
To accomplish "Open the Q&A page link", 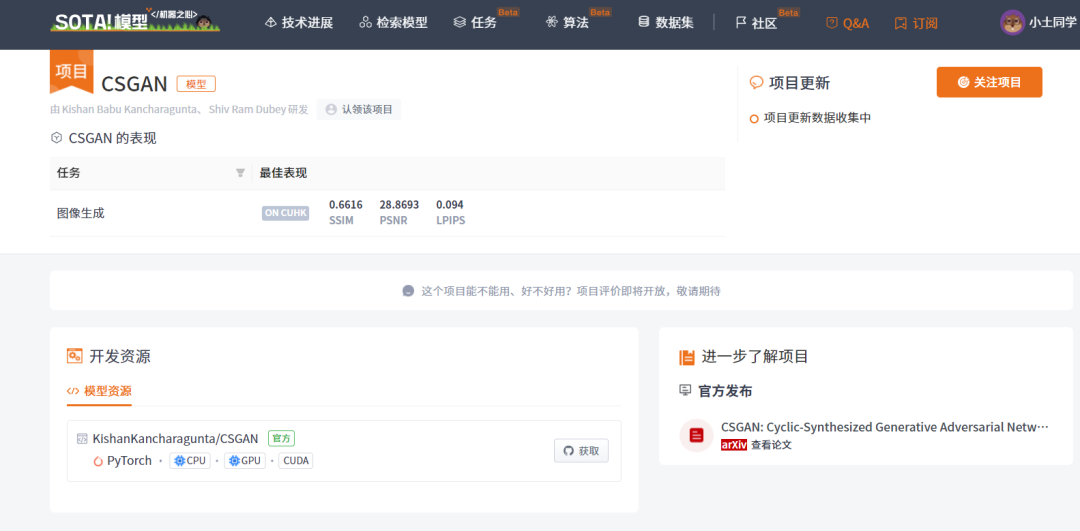I will (x=847, y=23).
